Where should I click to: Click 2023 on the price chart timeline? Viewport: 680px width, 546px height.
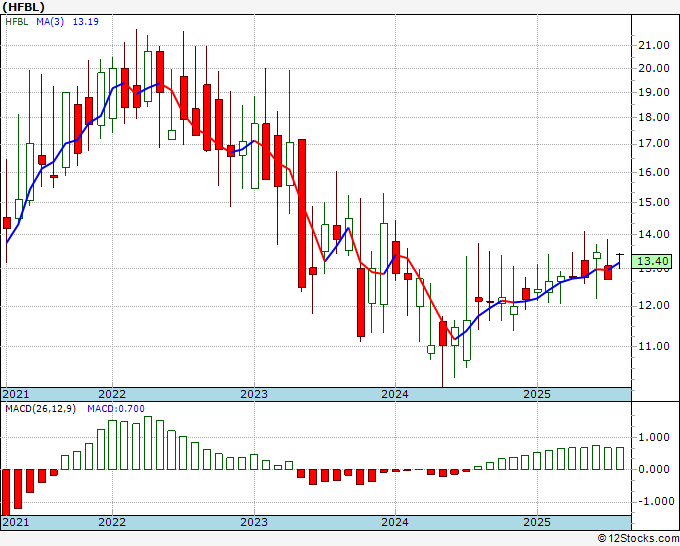(254, 394)
